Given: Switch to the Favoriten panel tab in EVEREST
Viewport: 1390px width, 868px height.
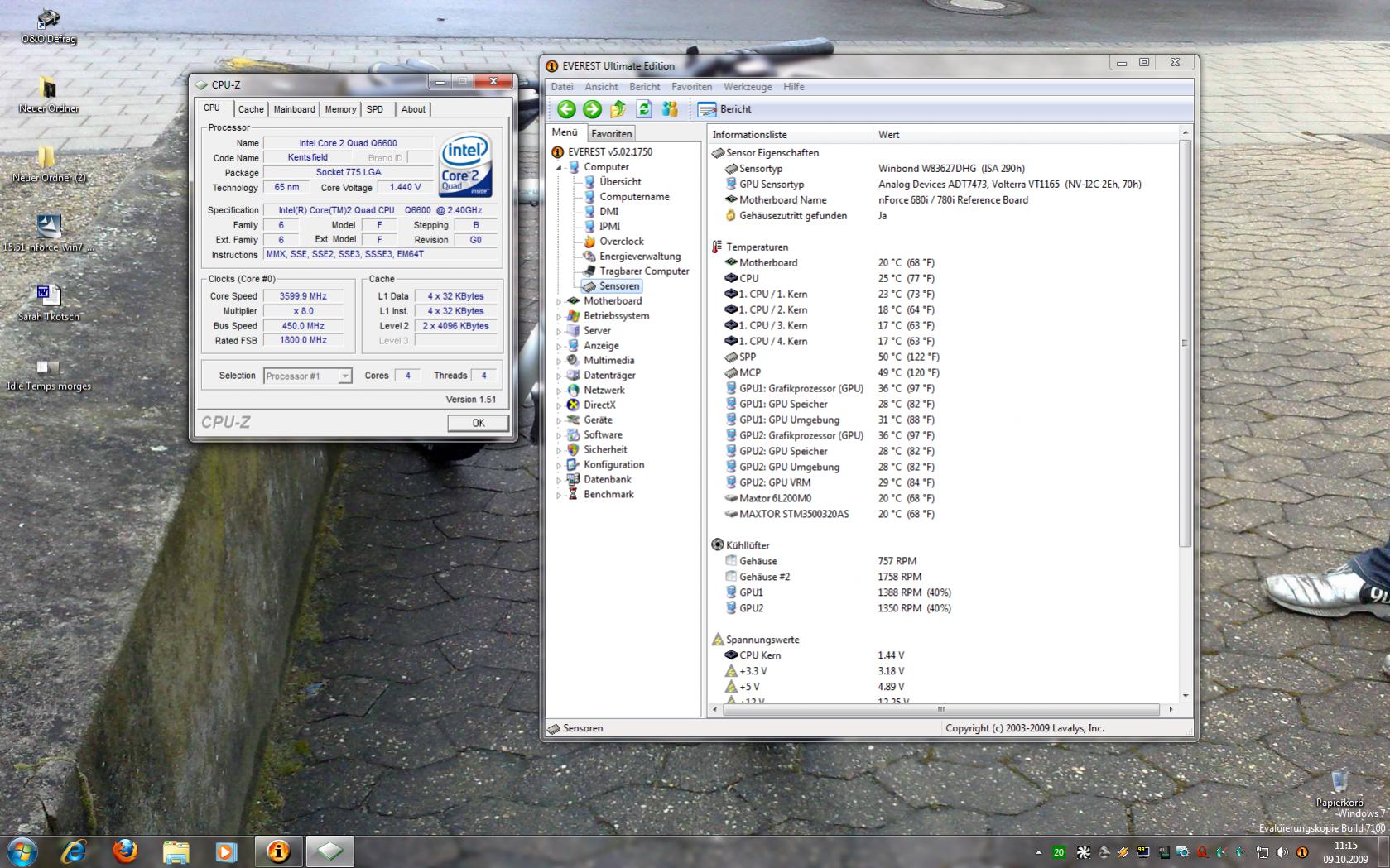Looking at the screenshot, I should (612, 133).
